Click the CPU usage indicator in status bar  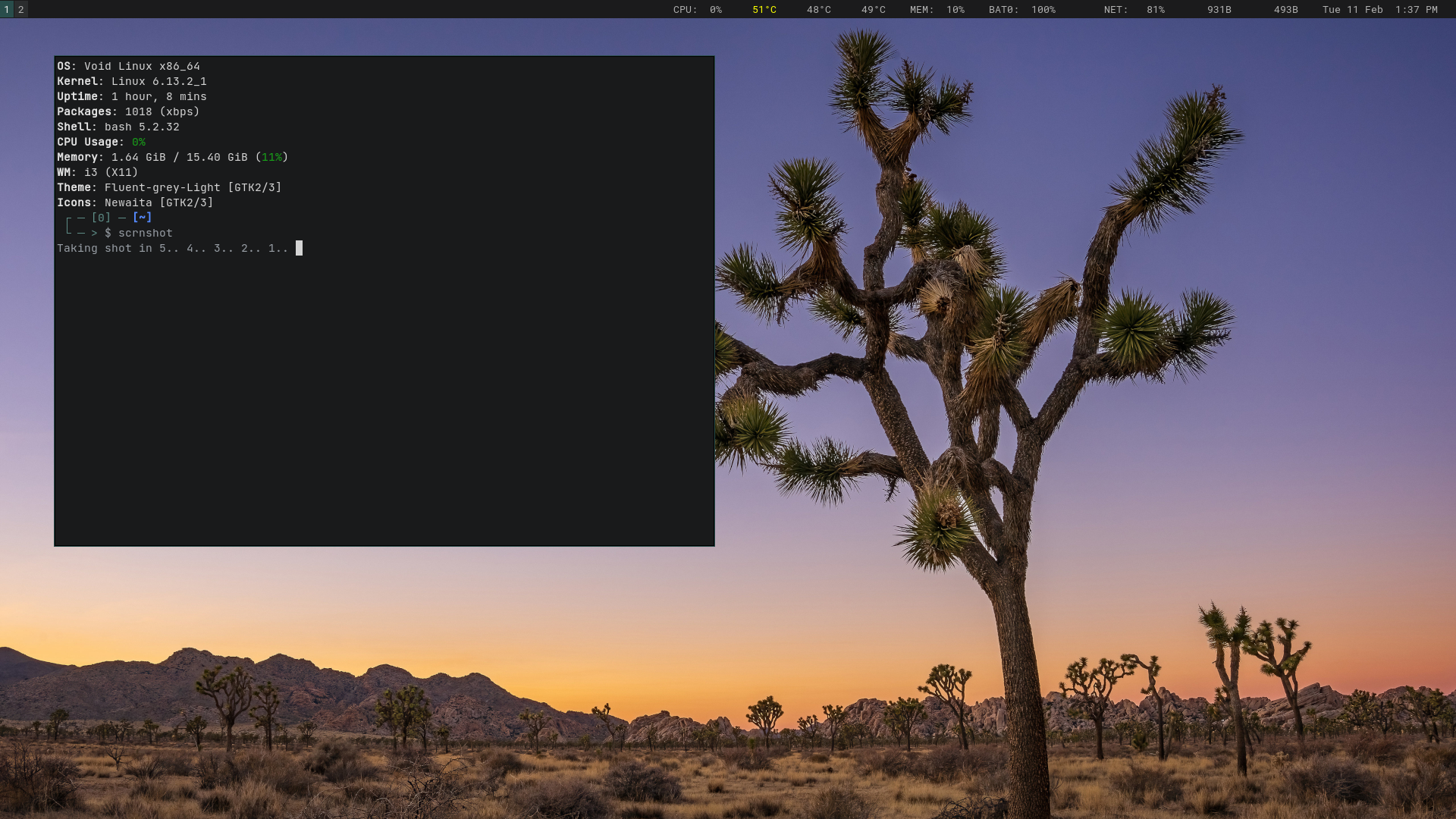point(697,10)
